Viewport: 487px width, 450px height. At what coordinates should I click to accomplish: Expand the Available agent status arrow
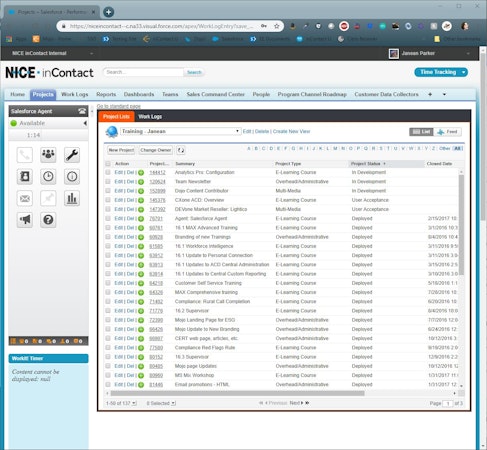85,123
